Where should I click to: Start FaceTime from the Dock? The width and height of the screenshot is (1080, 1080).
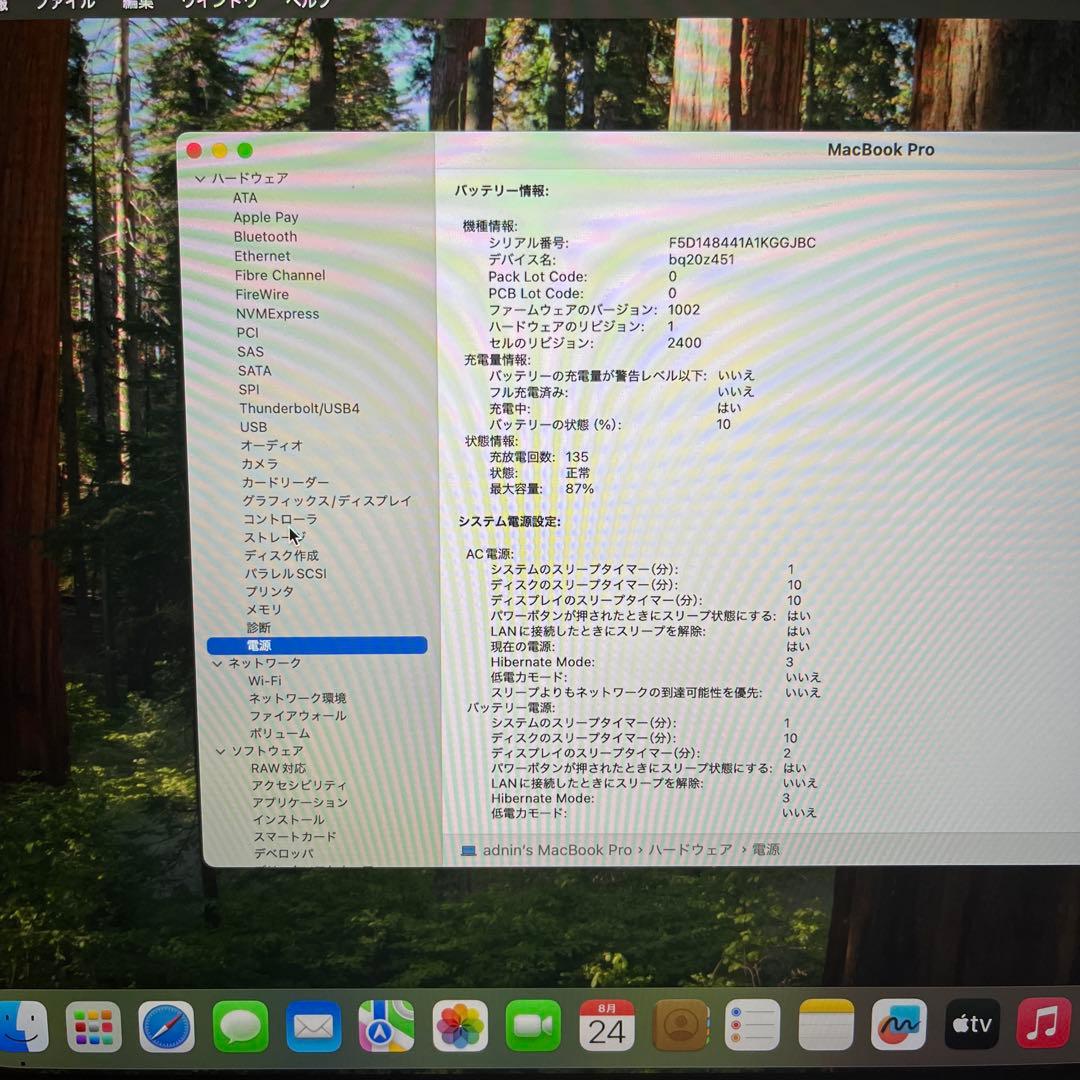click(533, 1025)
